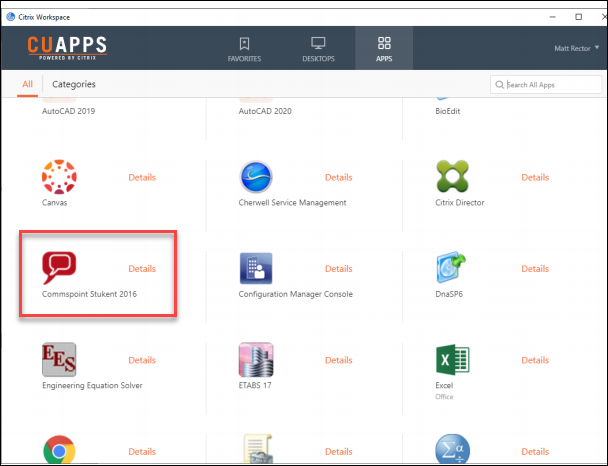Click the Canvas app name

tap(54, 202)
